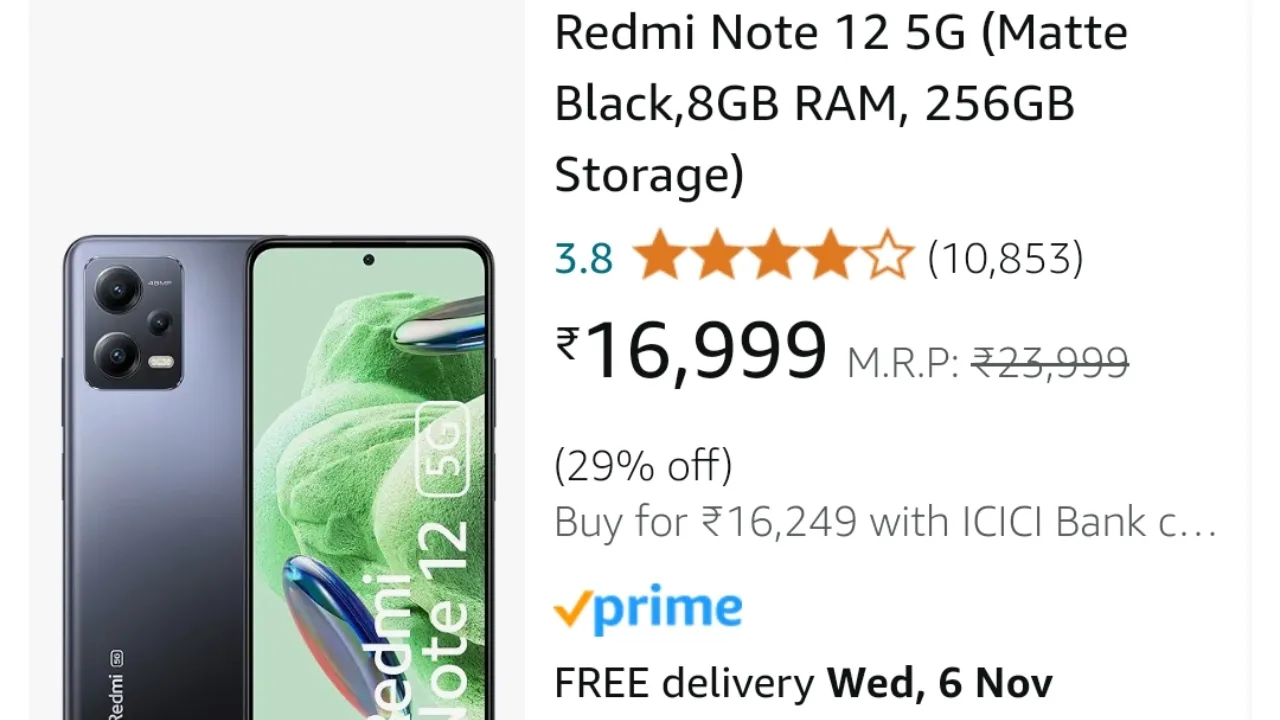Click the Prime logo badge

click(648, 608)
